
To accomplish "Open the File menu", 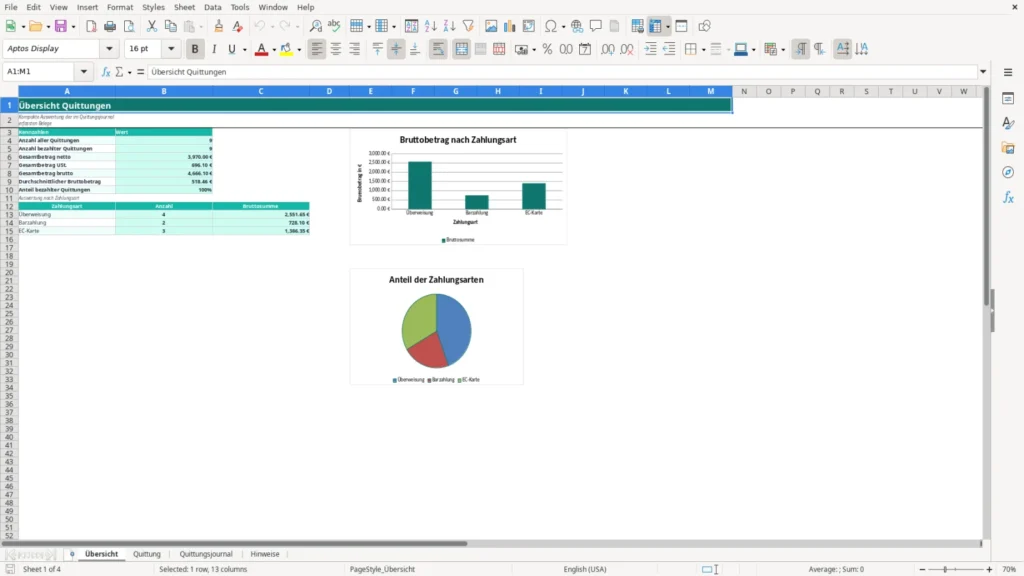I will tap(11, 7).
